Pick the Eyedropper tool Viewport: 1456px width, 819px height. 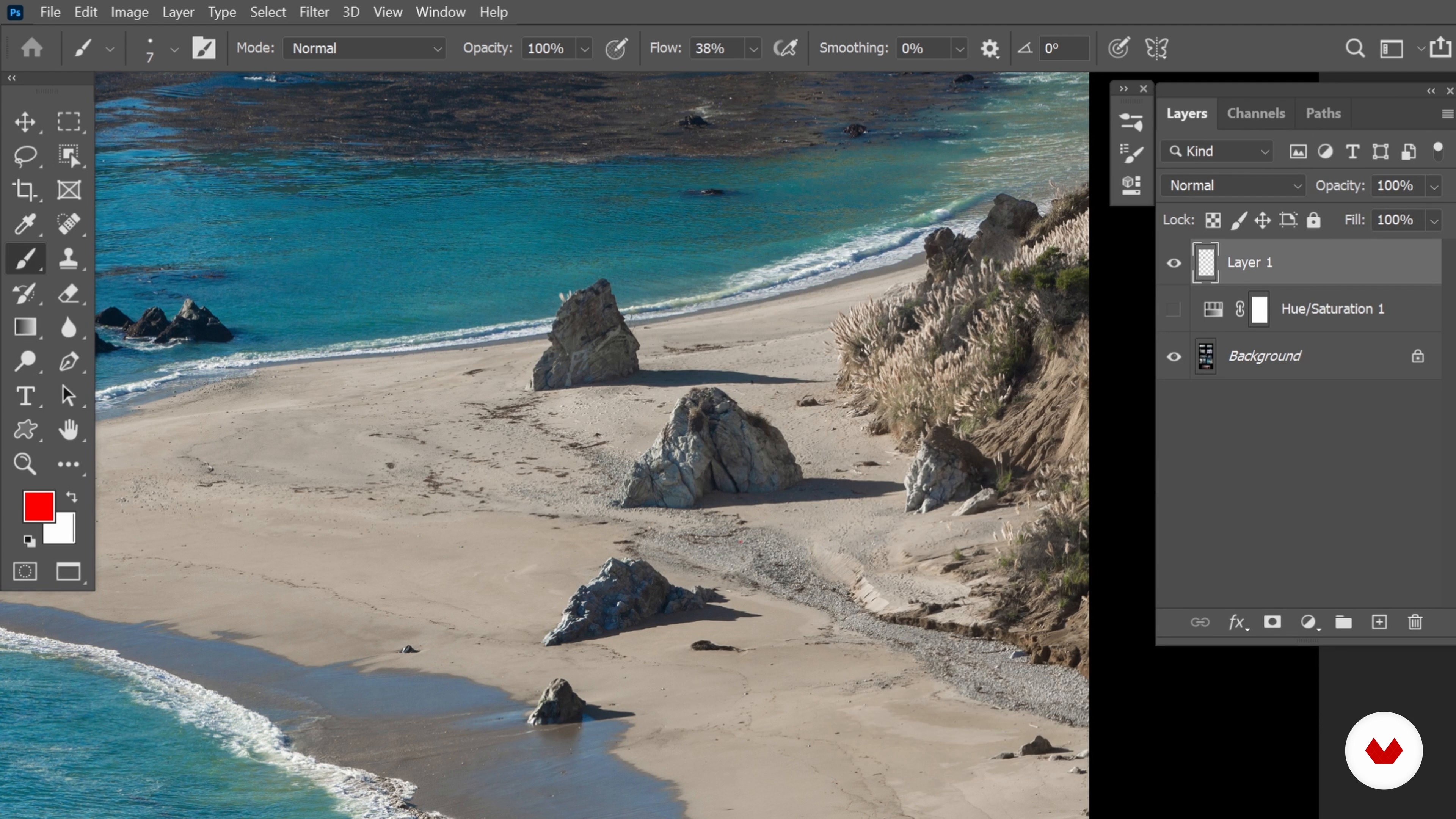[25, 224]
